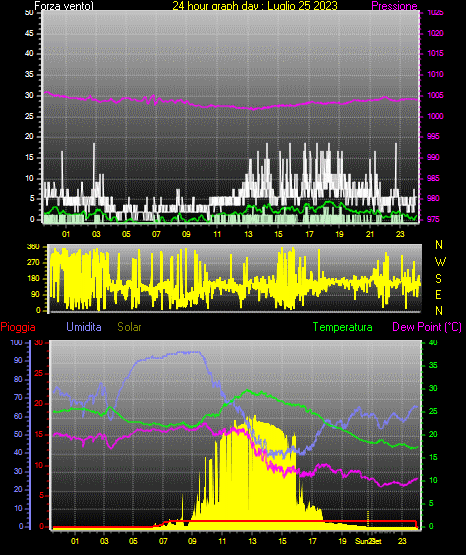Image resolution: width=466 pixels, height=555 pixels.
Task: Click hour "11" under the temperature graph
Action: (222, 541)
